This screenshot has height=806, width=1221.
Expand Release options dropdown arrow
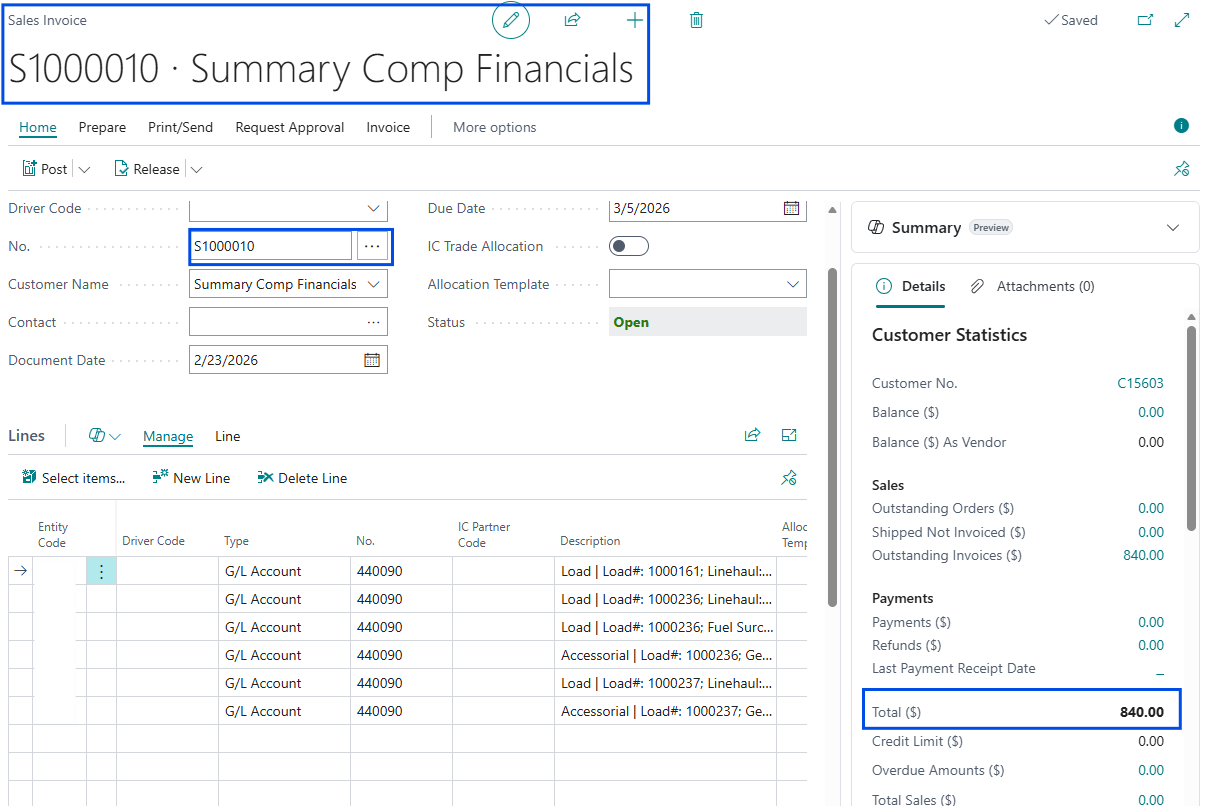[x=196, y=169]
